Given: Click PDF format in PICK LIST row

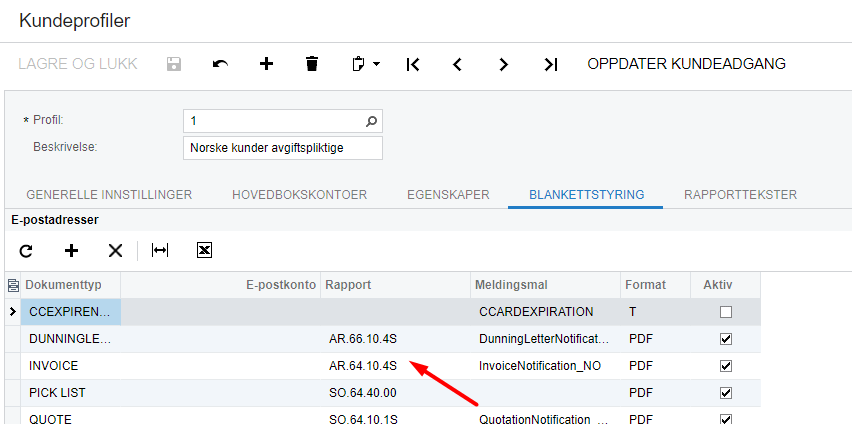Looking at the screenshot, I should 655,392.
